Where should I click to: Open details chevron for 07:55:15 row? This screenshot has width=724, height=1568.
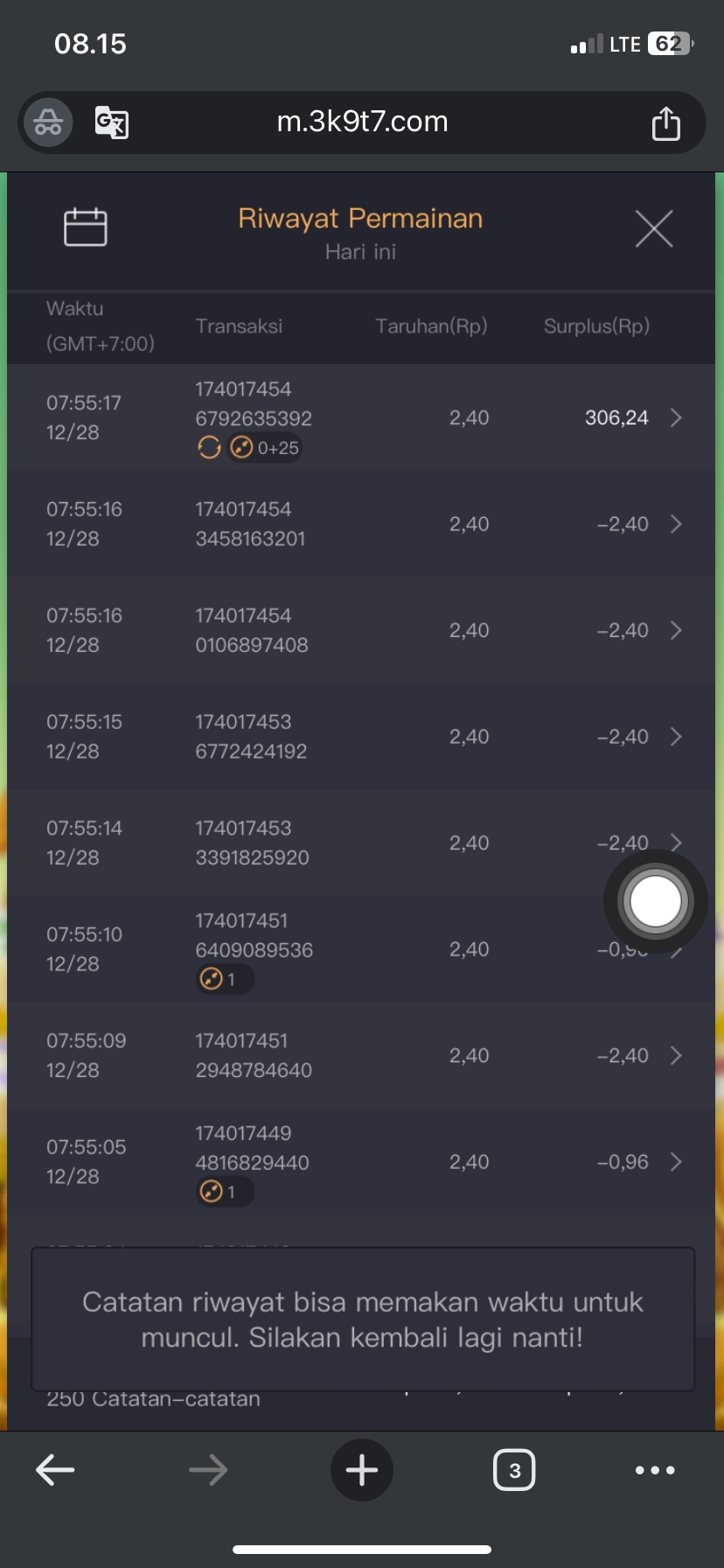676,737
